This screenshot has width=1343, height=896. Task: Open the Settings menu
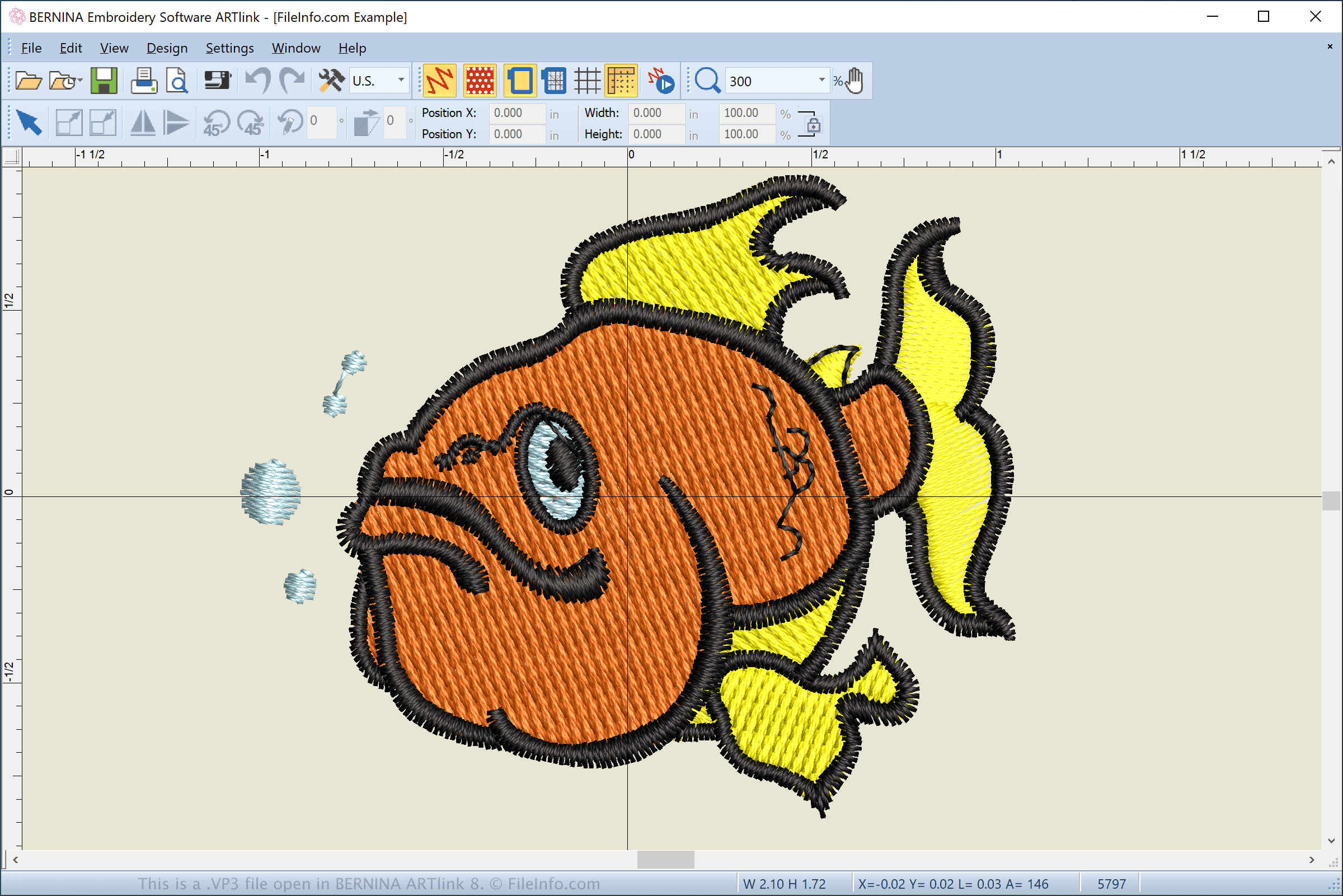229,48
